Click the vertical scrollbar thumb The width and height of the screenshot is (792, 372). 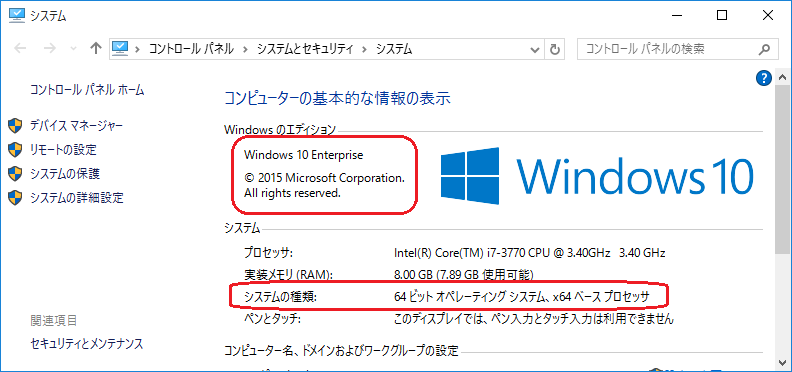[x=782, y=168]
